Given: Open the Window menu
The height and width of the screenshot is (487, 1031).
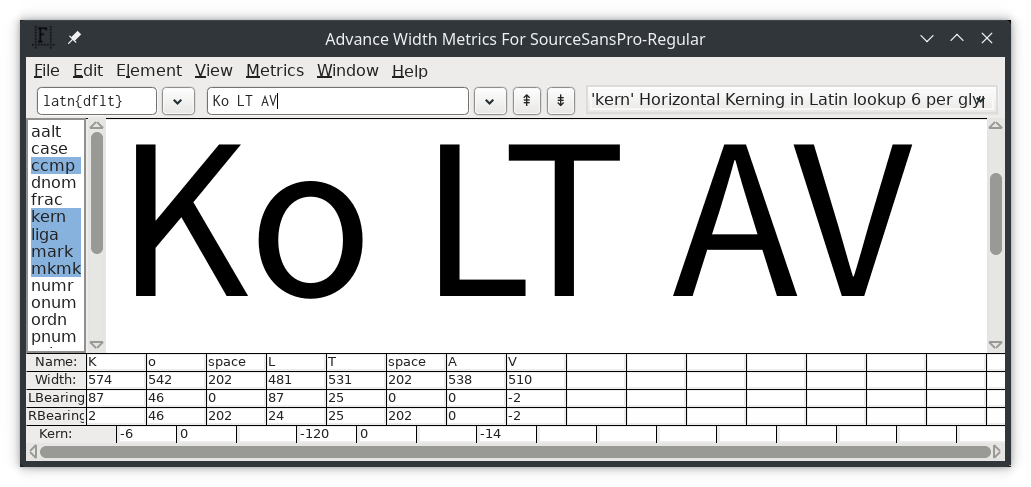Looking at the screenshot, I should pos(347,70).
